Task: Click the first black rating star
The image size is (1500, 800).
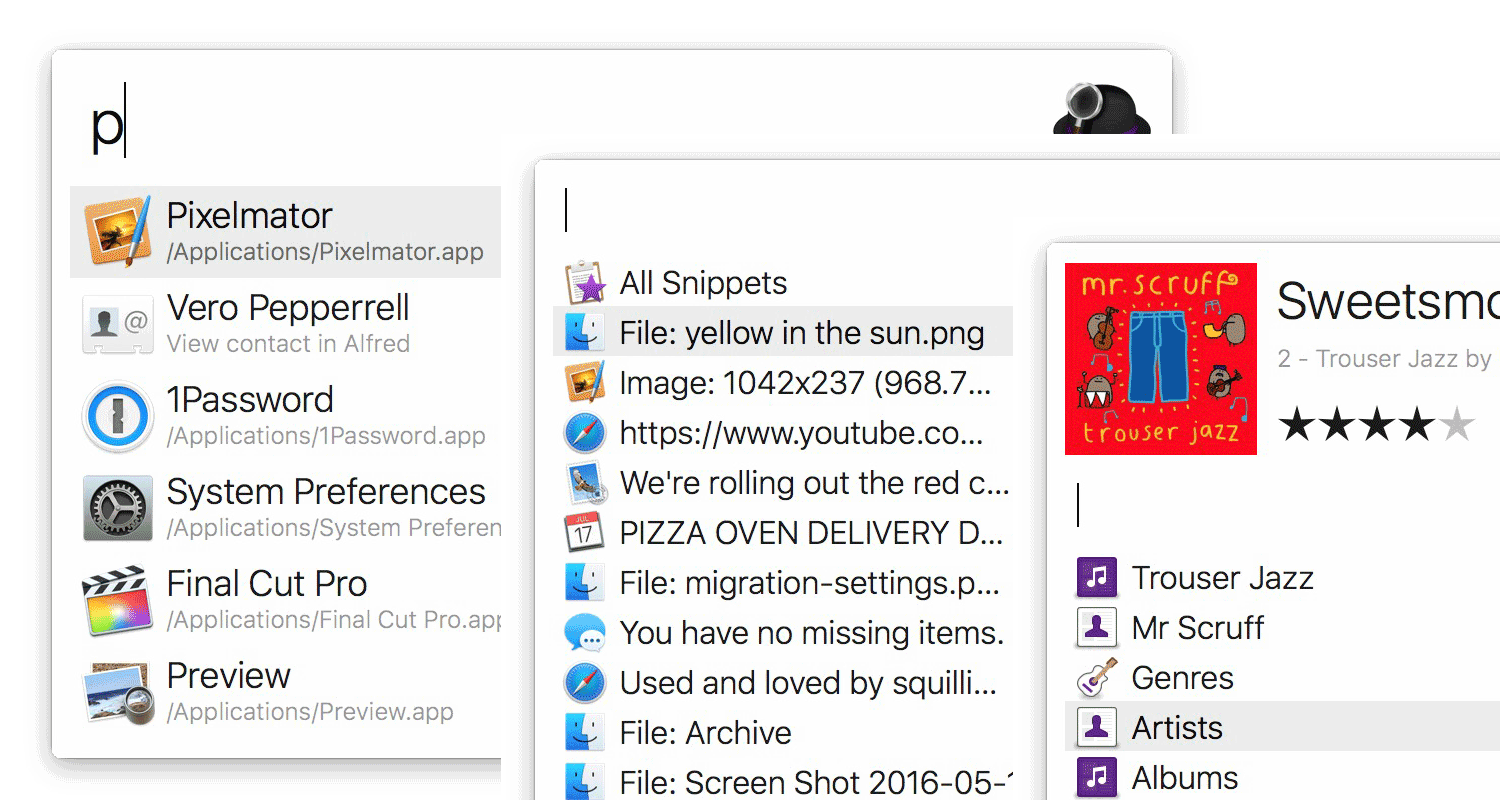Action: (1298, 425)
